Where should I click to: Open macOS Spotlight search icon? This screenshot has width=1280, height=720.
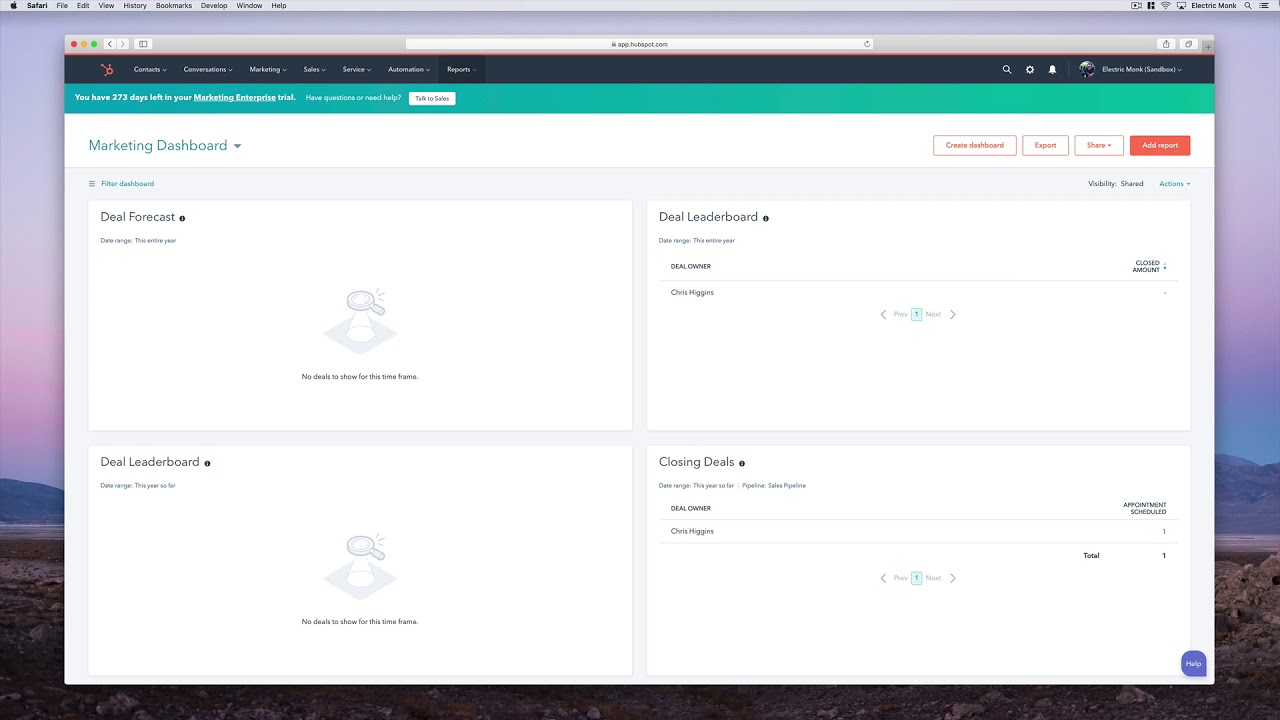tap(1249, 5)
